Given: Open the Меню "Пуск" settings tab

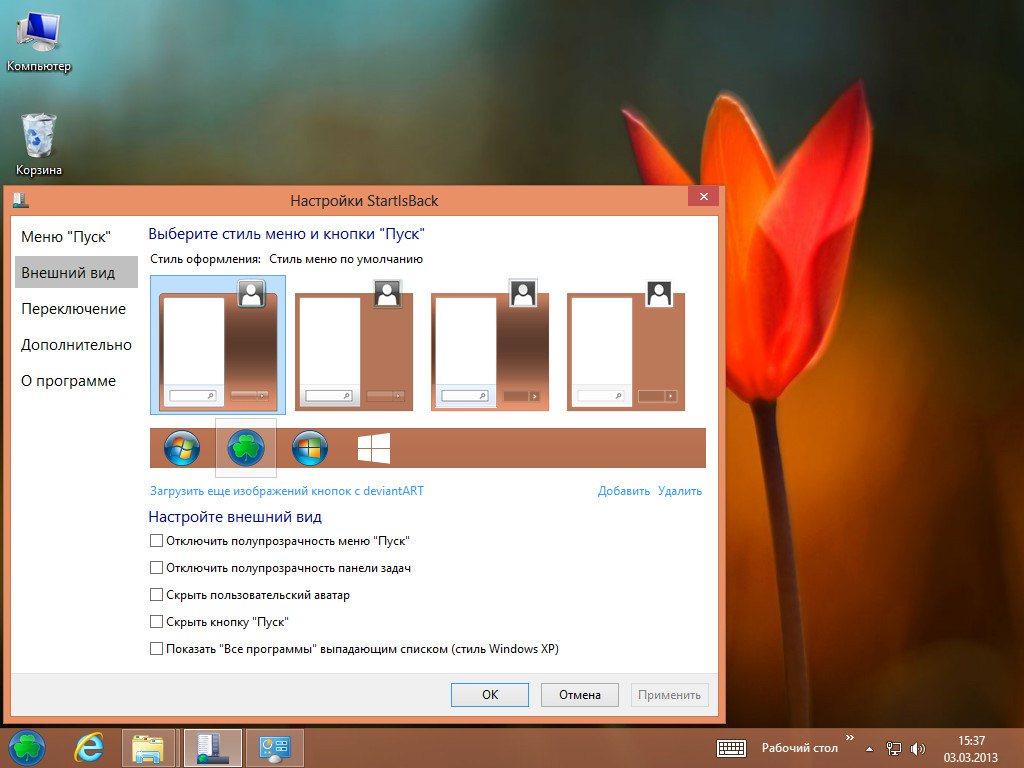Looking at the screenshot, I should click(66, 236).
